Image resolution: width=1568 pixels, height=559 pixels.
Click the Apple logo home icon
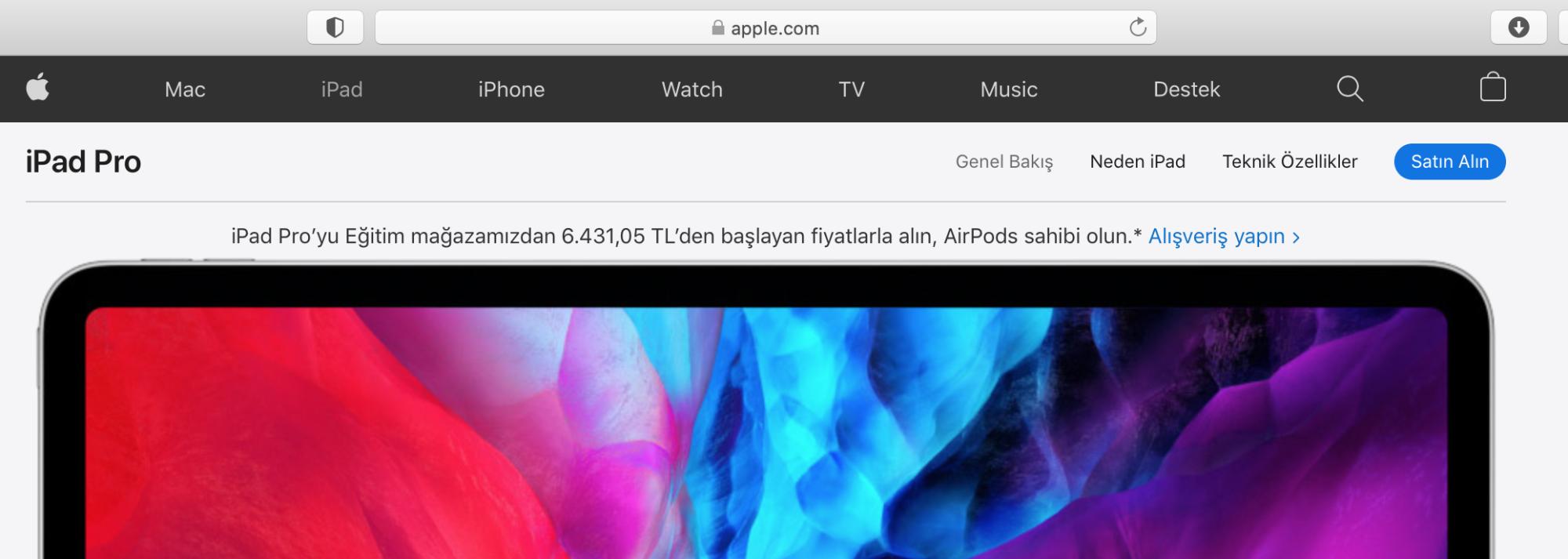coord(38,87)
